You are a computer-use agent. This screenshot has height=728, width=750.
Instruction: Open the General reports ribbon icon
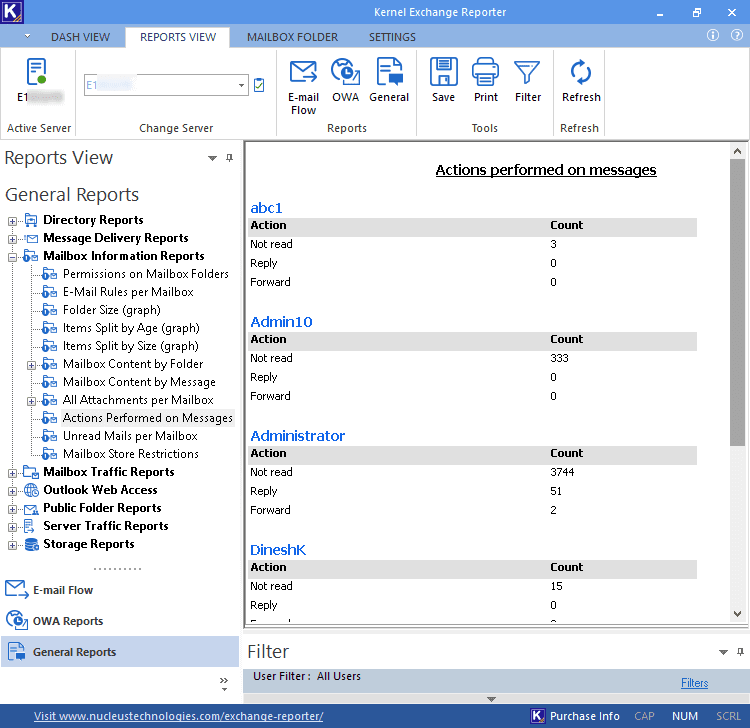tap(389, 80)
